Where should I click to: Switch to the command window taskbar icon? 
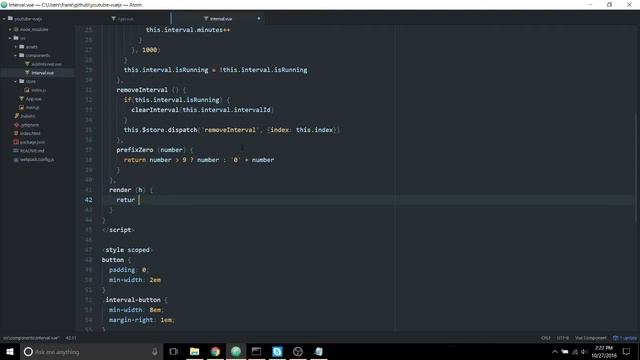pos(256,351)
